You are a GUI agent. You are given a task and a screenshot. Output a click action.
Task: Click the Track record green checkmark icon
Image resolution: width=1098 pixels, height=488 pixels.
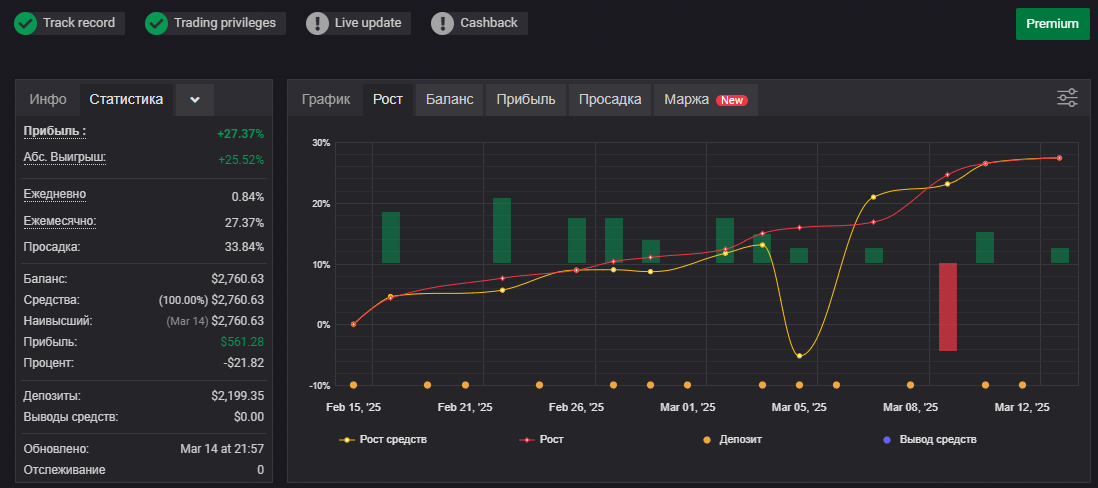click(x=26, y=23)
